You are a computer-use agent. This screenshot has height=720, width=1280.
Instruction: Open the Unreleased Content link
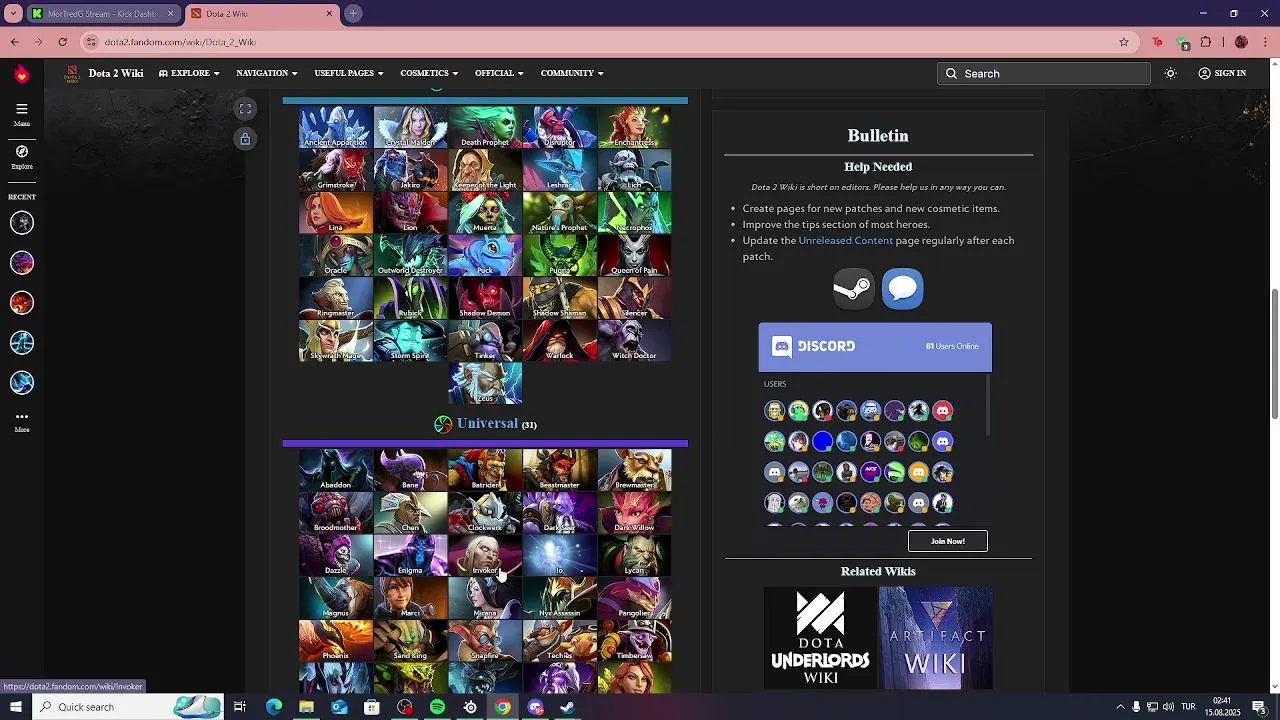846,240
